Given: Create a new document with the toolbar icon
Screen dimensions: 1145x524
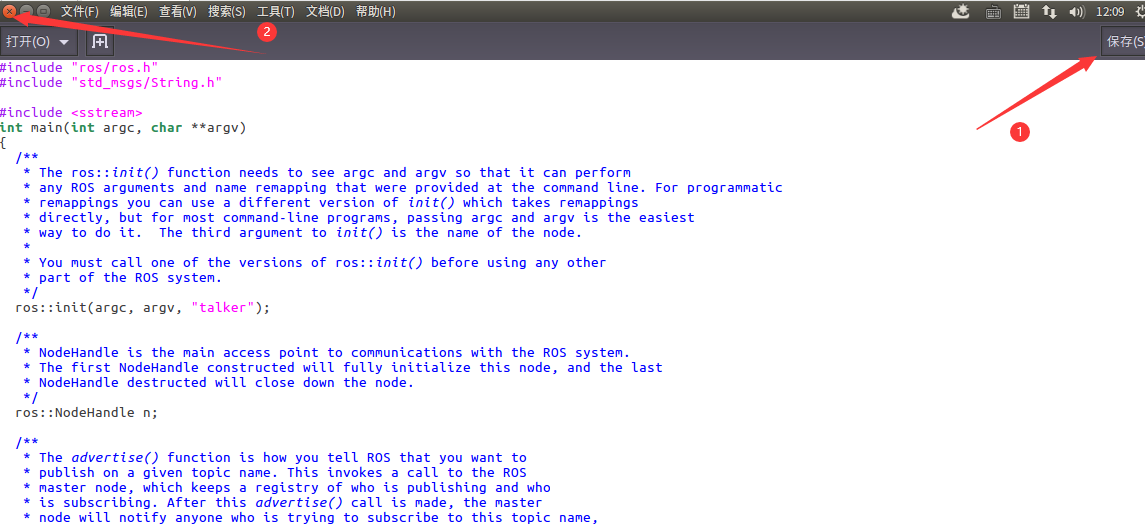Looking at the screenshot, I should click(100, 42).
